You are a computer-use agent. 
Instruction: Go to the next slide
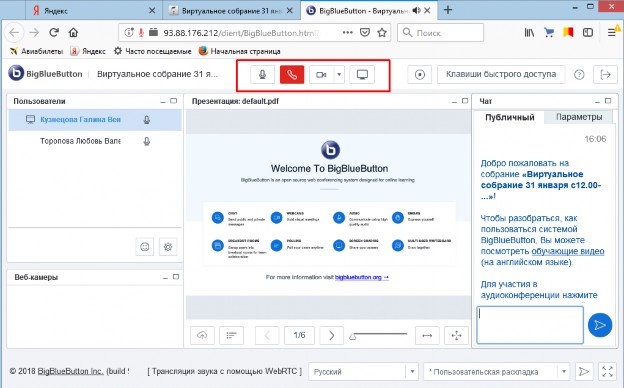pos(332,335)
